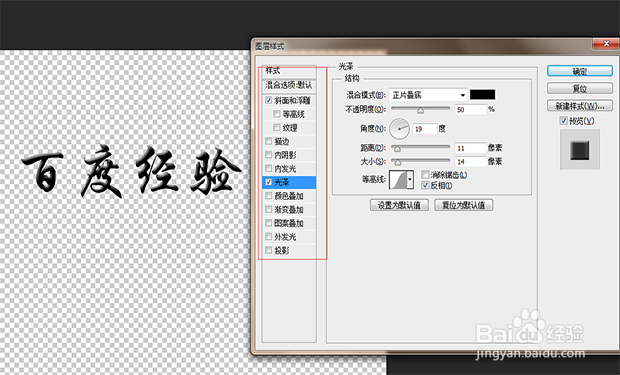Click the opacity value field showing 50
The width and height of the screenshot is (620, 375).
pos(471,110)
